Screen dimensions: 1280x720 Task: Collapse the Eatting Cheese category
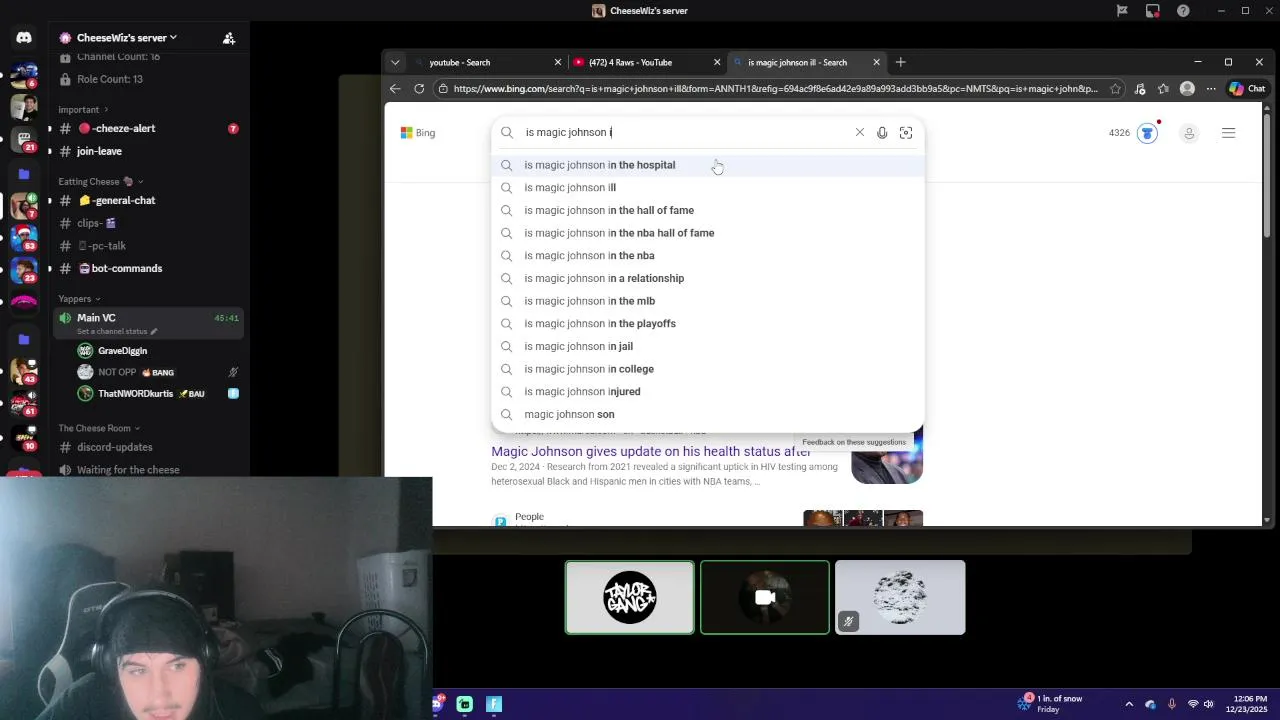99,181
